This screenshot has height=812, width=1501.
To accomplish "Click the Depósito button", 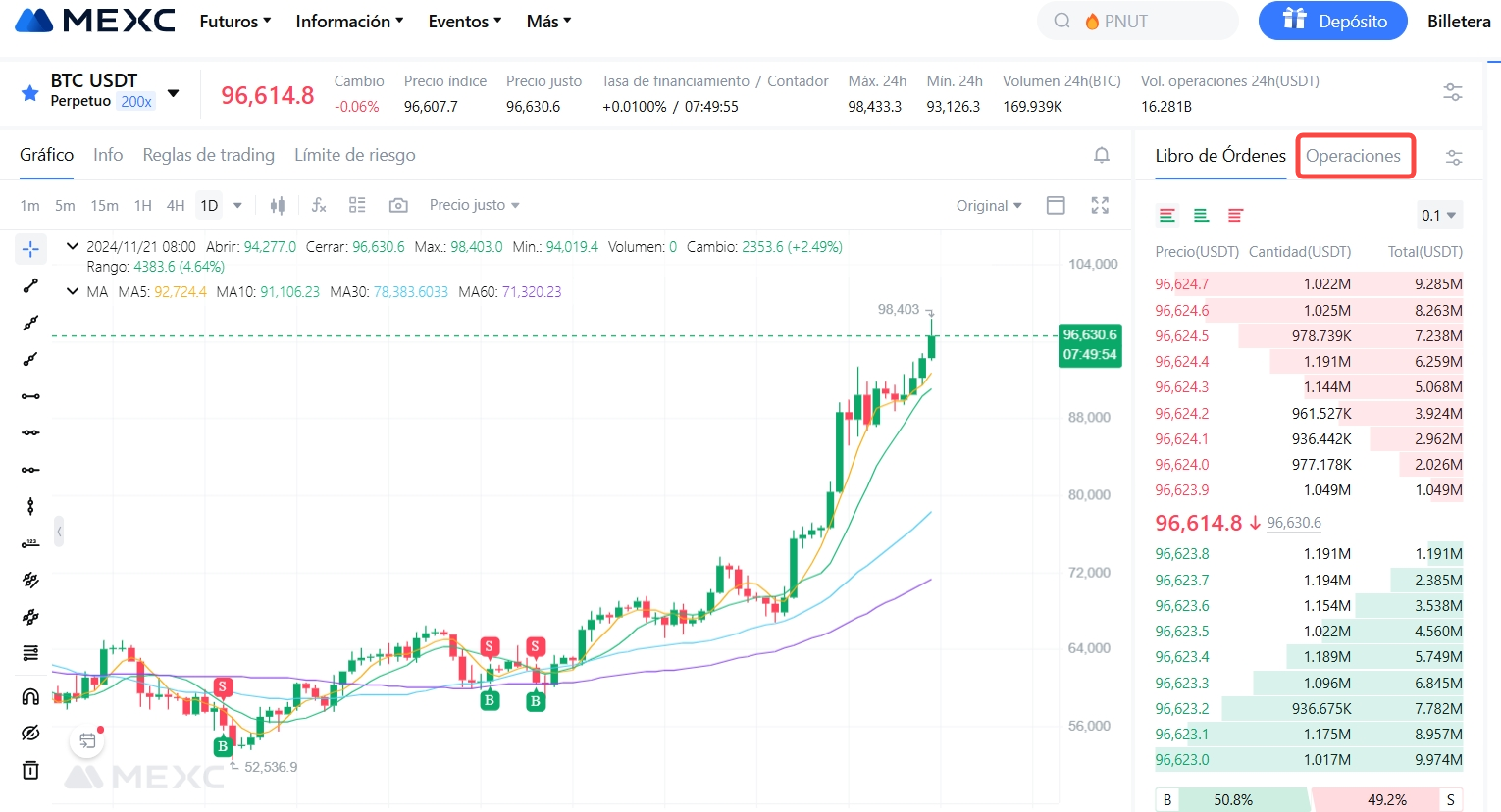I will point(1333,21).
